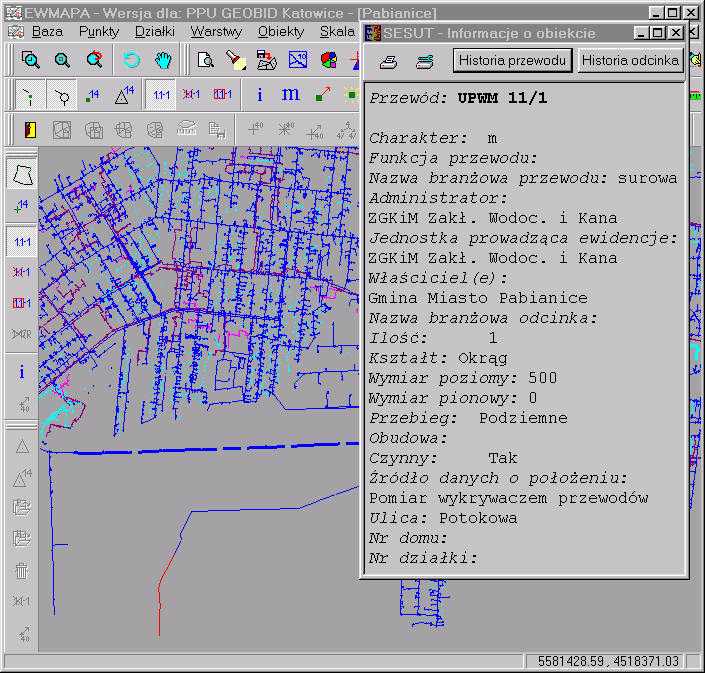The width and height of the screenshot is (705, 673).
Task: Click the blue 'i' info icon in the top toolbar
Action: pyautogui.click(x=260, y=95)
